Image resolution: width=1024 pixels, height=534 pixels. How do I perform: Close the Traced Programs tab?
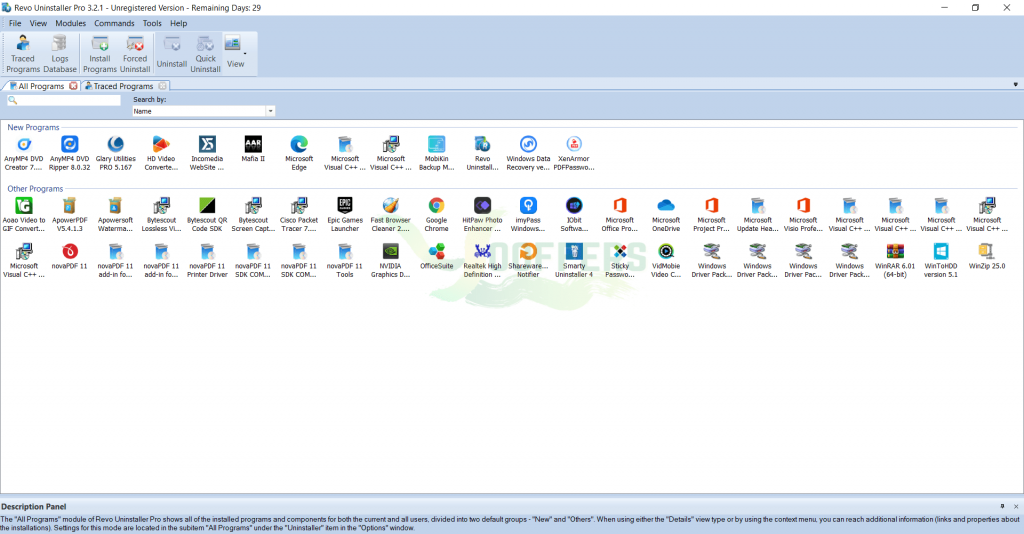[x=163, y=86]
